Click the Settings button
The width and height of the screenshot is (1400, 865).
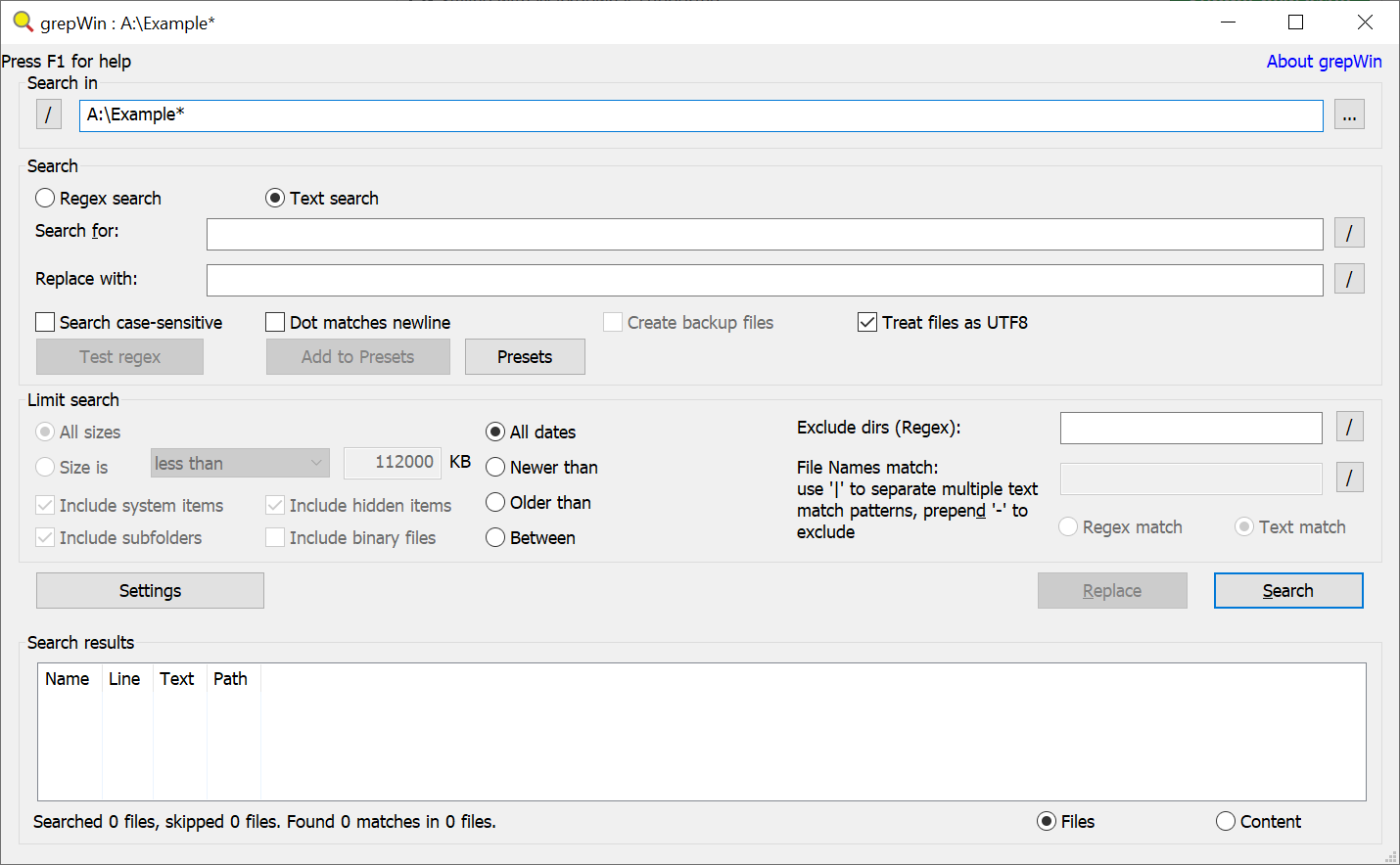click(x=149, y=590)
